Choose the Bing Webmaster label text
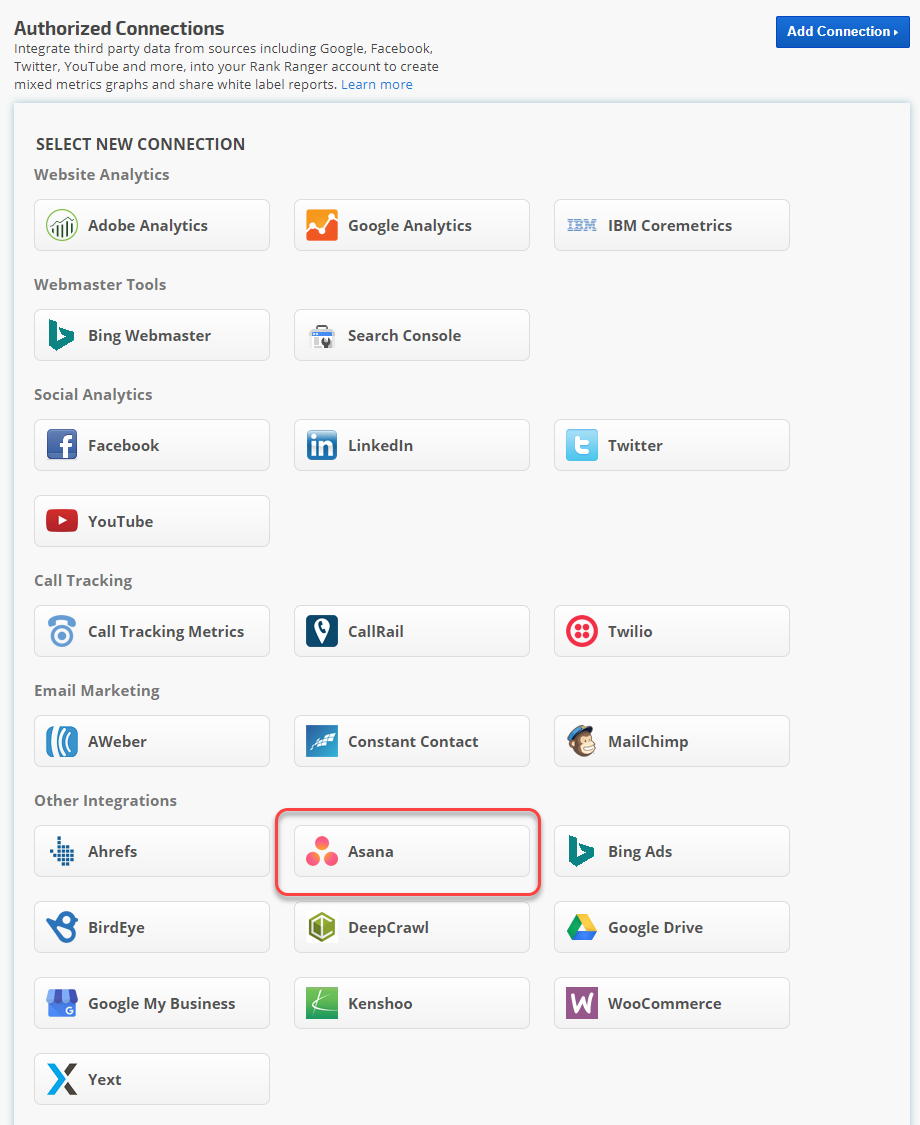920x1125 pixels. [x=149, y=336]
